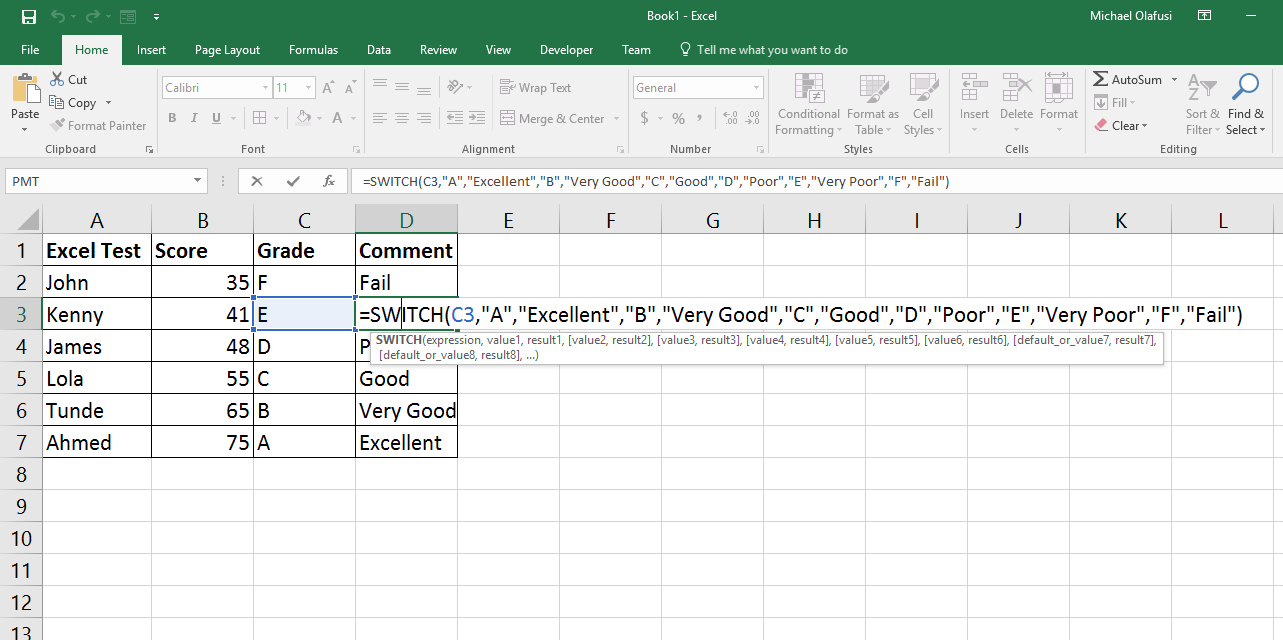The image size is (1283, 640).
Task: Open Find & Select
Action: [1246, 106]
